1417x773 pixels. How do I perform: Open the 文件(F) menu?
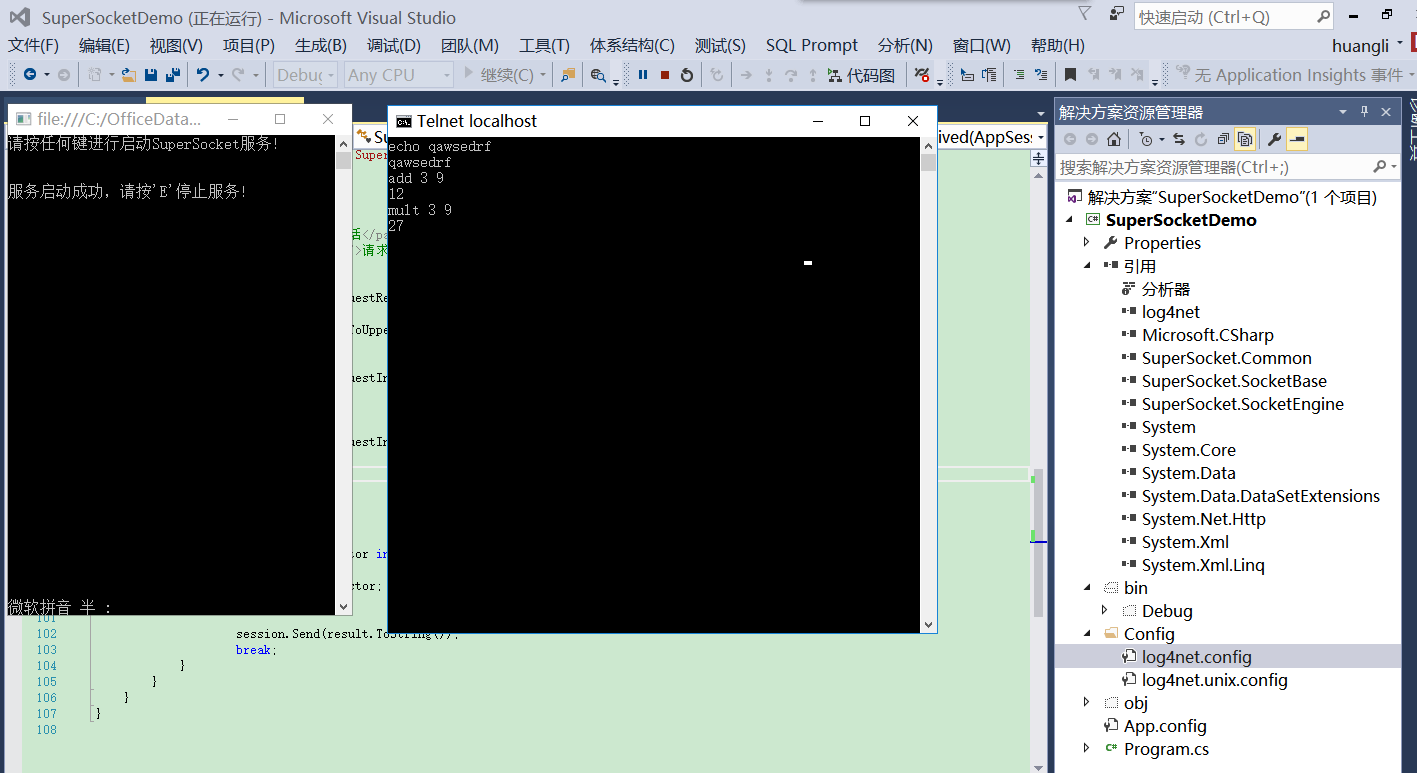pos(34,45)
